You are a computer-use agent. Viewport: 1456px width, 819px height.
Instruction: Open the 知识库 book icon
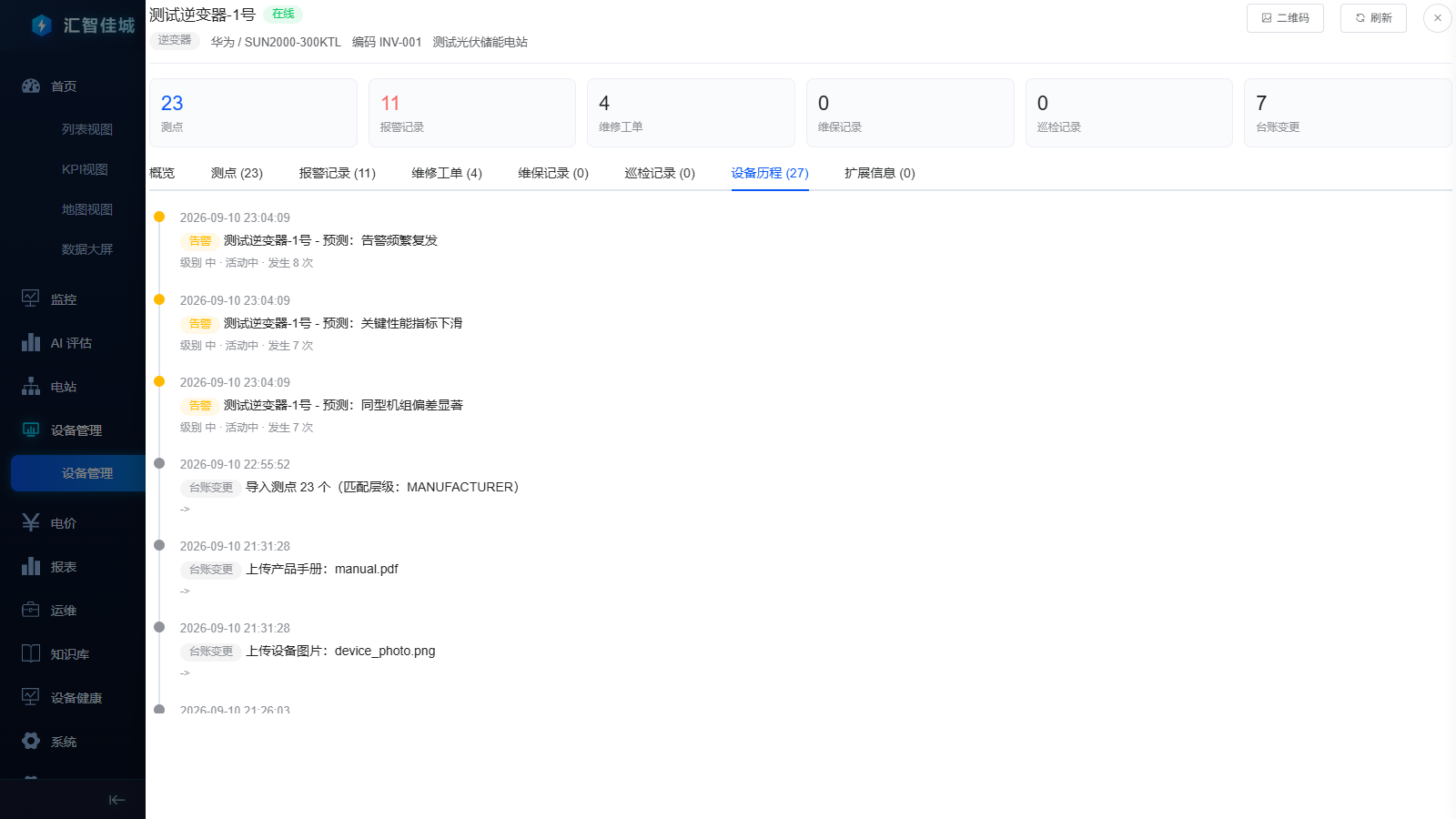31,653
